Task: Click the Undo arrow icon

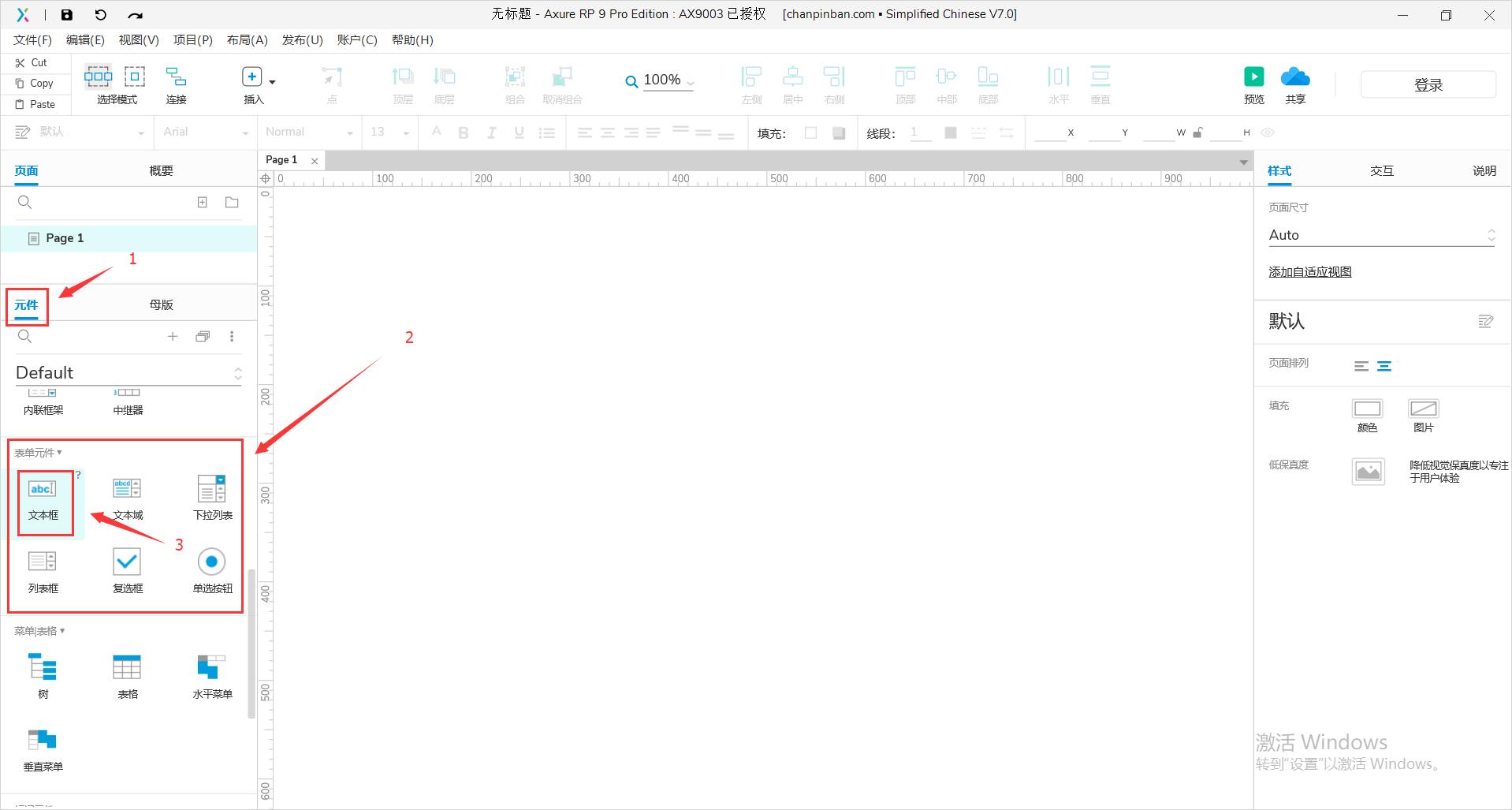Action: coord(101,15)
